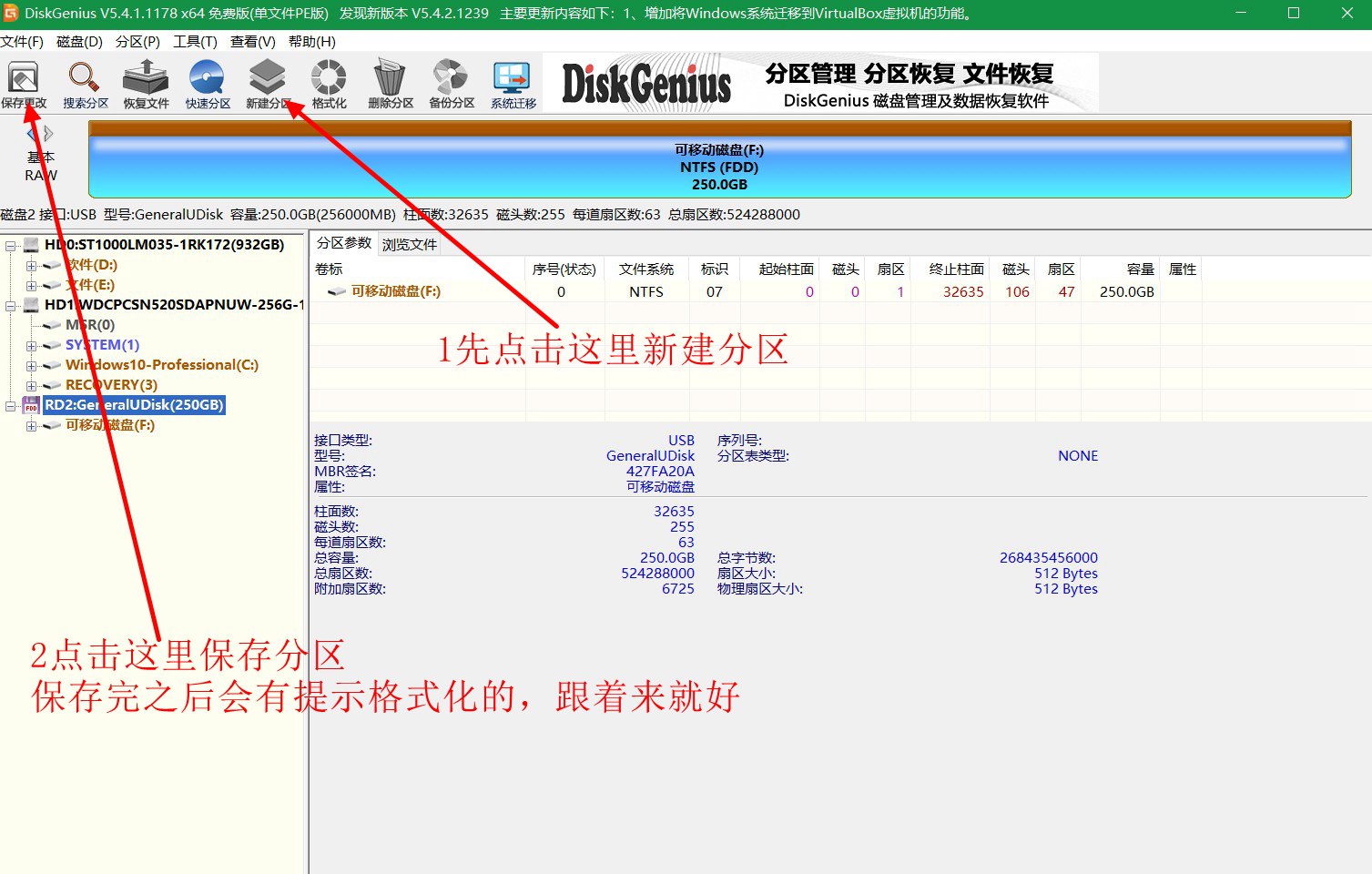Expand the RECOVERY(3) tree node
The image size is (1372, 874).
pyautogui.click(x=31, y=386)
